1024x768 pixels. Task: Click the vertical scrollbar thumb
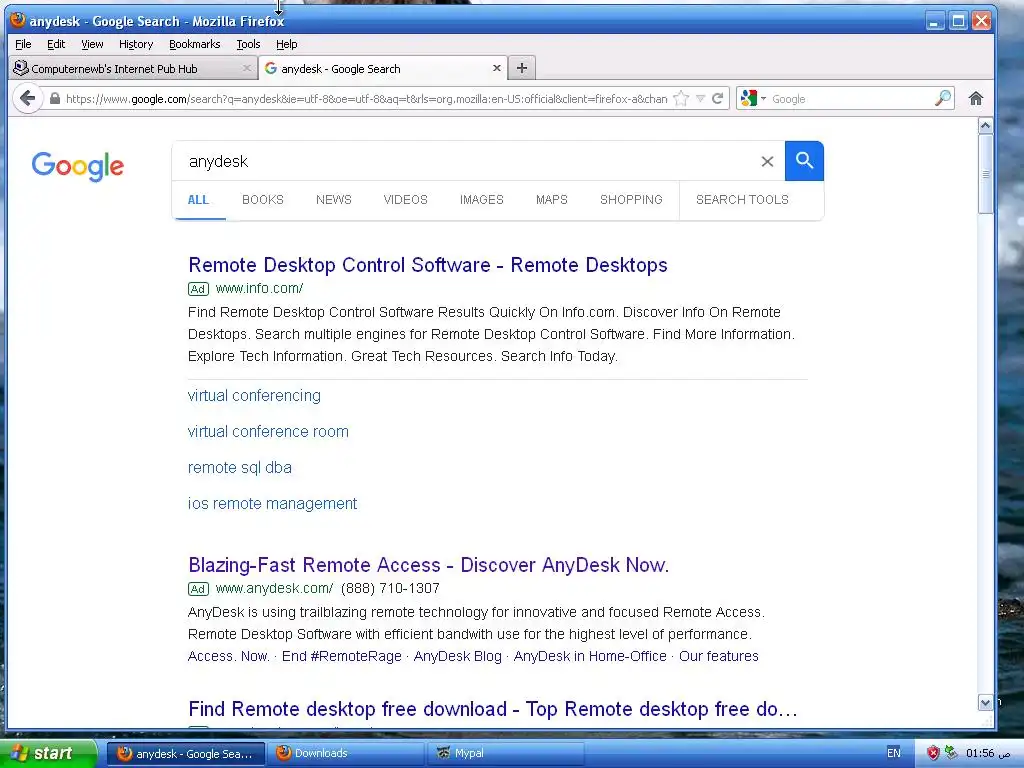click(x=985, y=174)
